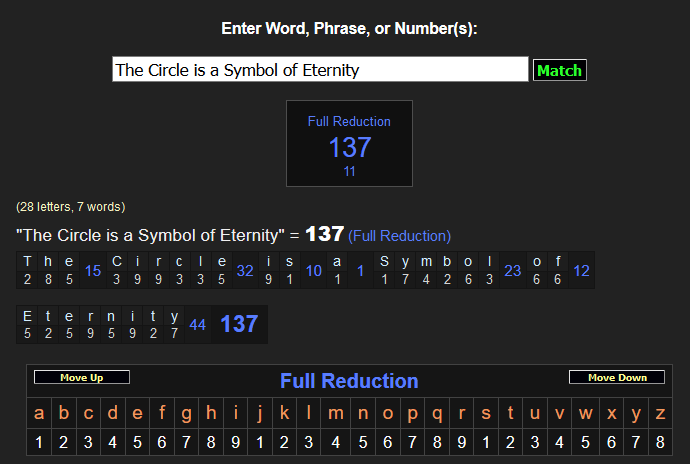
Task: Click the Move Up button
Action: pos(82,378)
